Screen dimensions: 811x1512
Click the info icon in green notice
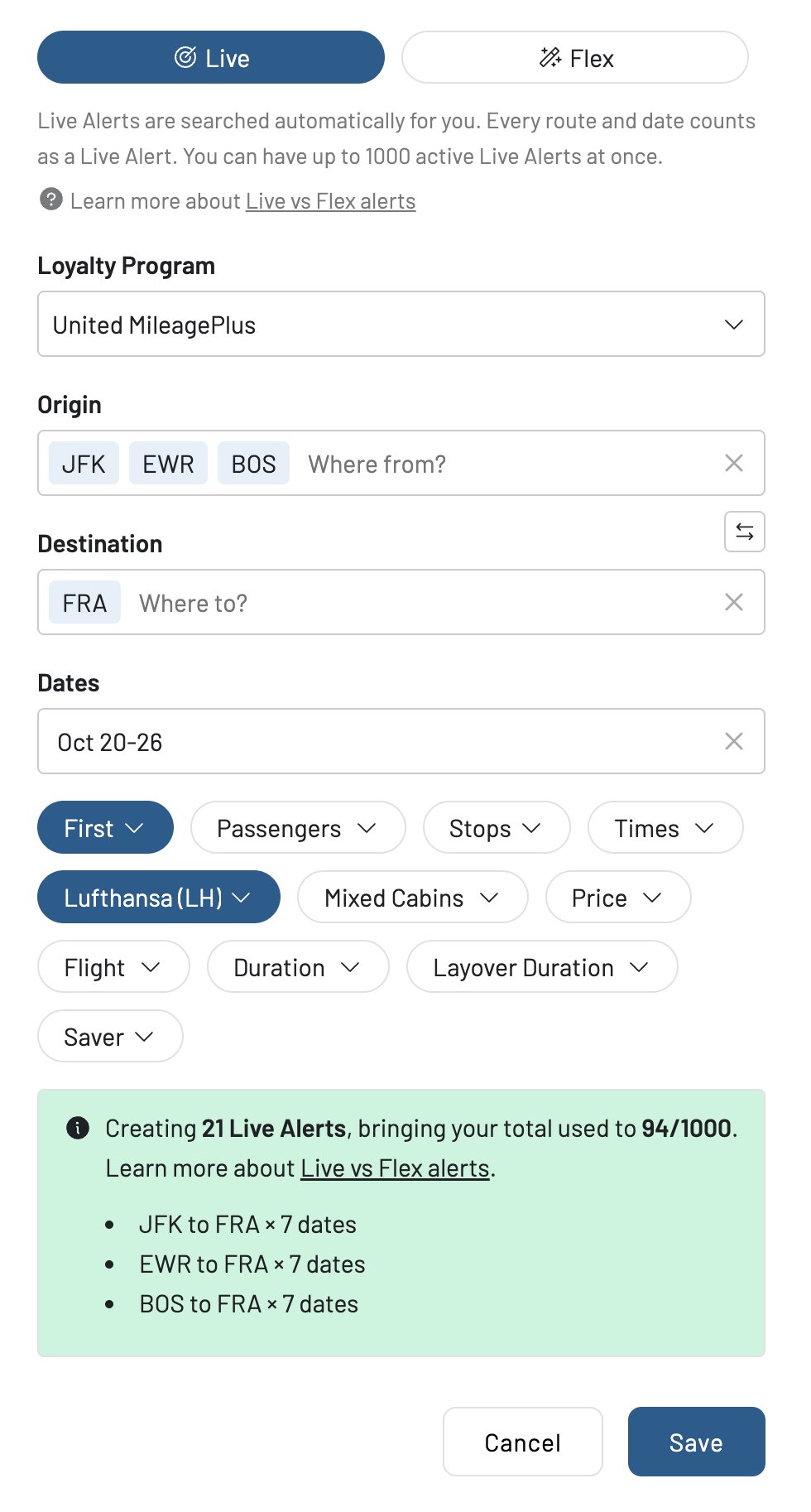(x=78, y=1128)
